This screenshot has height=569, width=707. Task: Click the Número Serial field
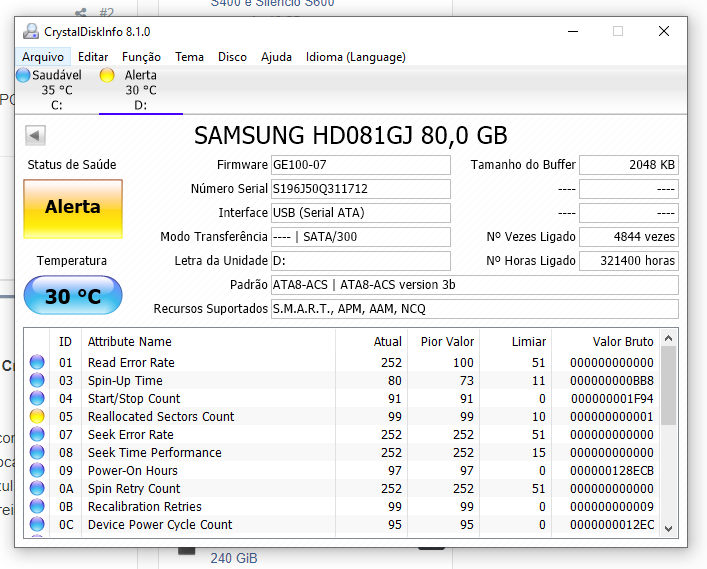coord(360,189)
